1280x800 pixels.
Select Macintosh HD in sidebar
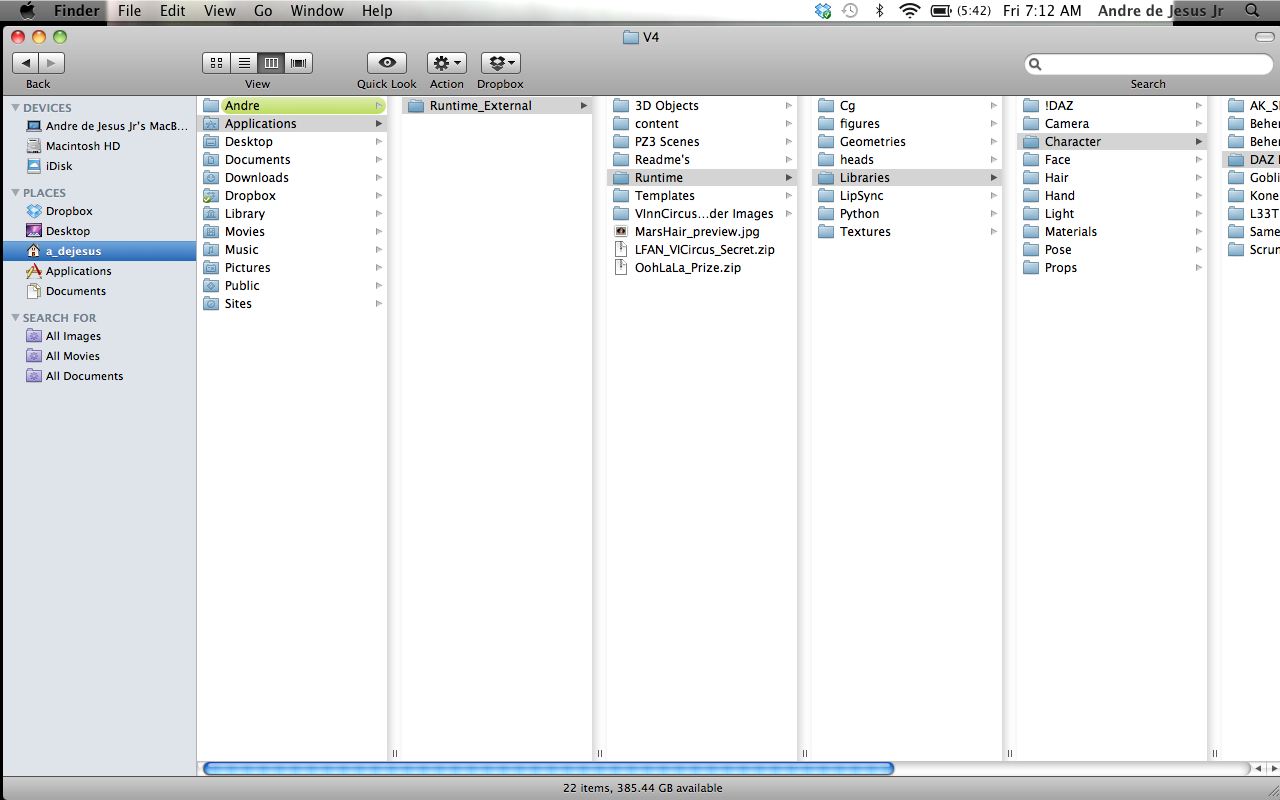99,146
